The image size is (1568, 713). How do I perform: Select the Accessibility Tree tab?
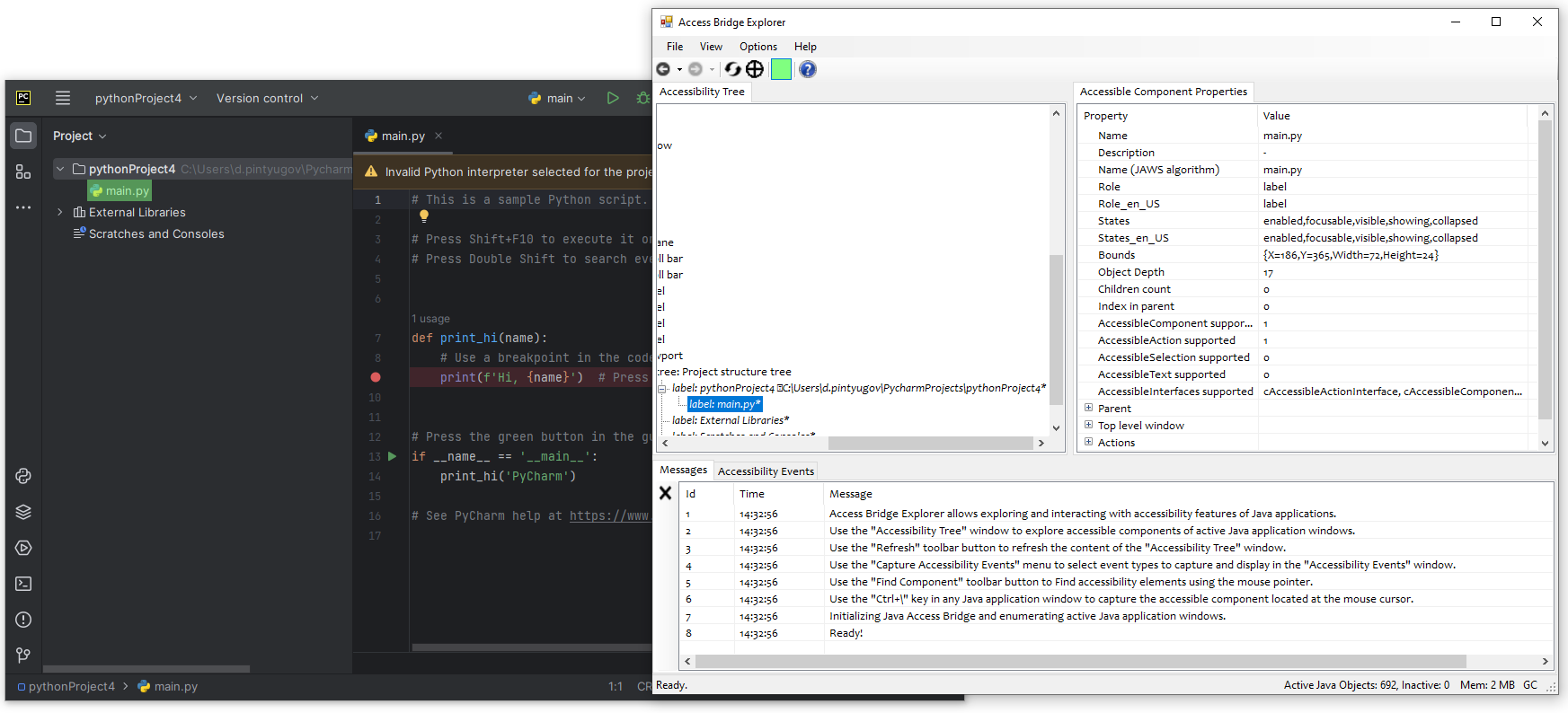(702, 92)
